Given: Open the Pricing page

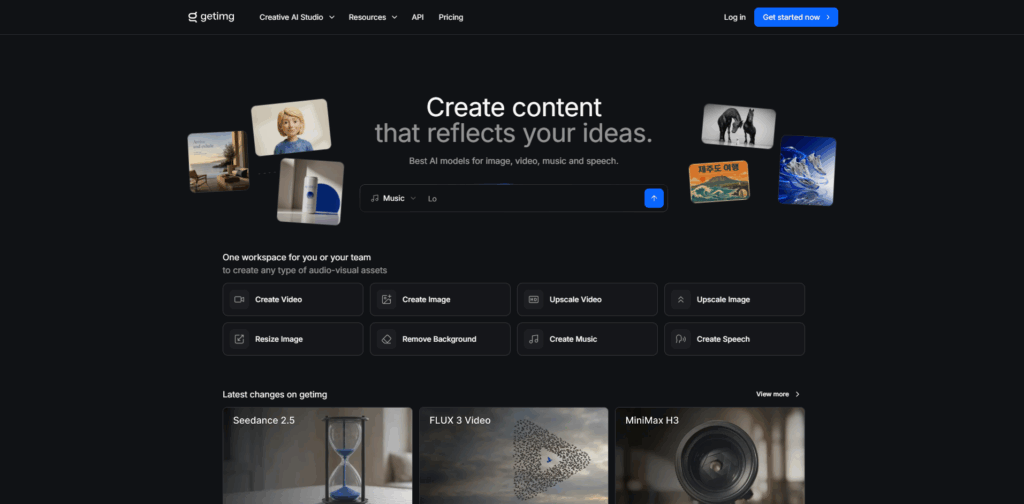Looking at the screenshot, I should (x=451, y=17).
